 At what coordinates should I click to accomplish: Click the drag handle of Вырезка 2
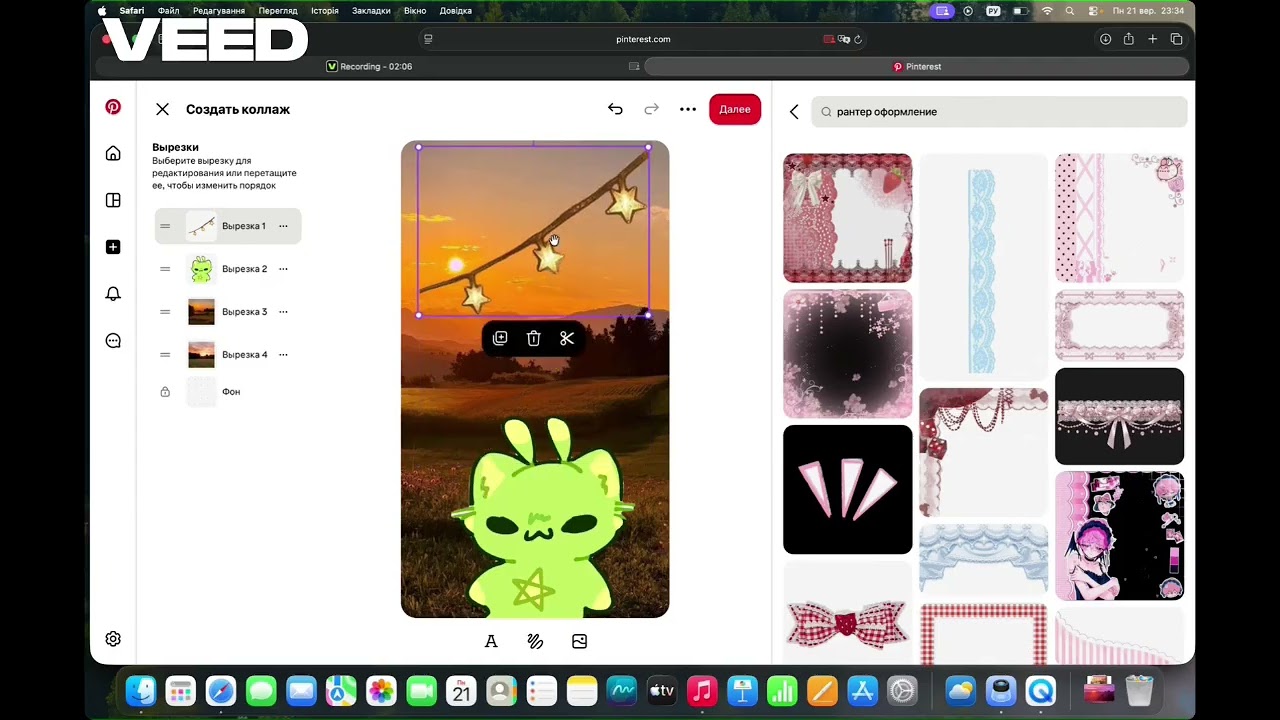coord(165,269)
